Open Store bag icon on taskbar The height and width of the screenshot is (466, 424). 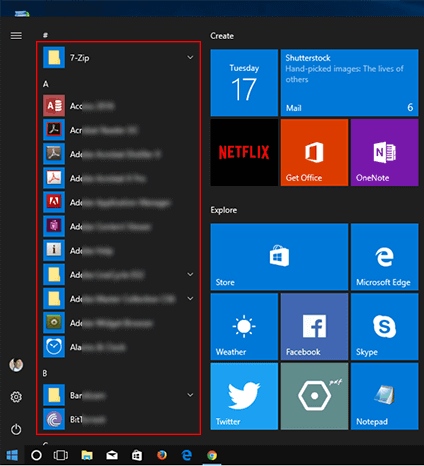(137, 455)
